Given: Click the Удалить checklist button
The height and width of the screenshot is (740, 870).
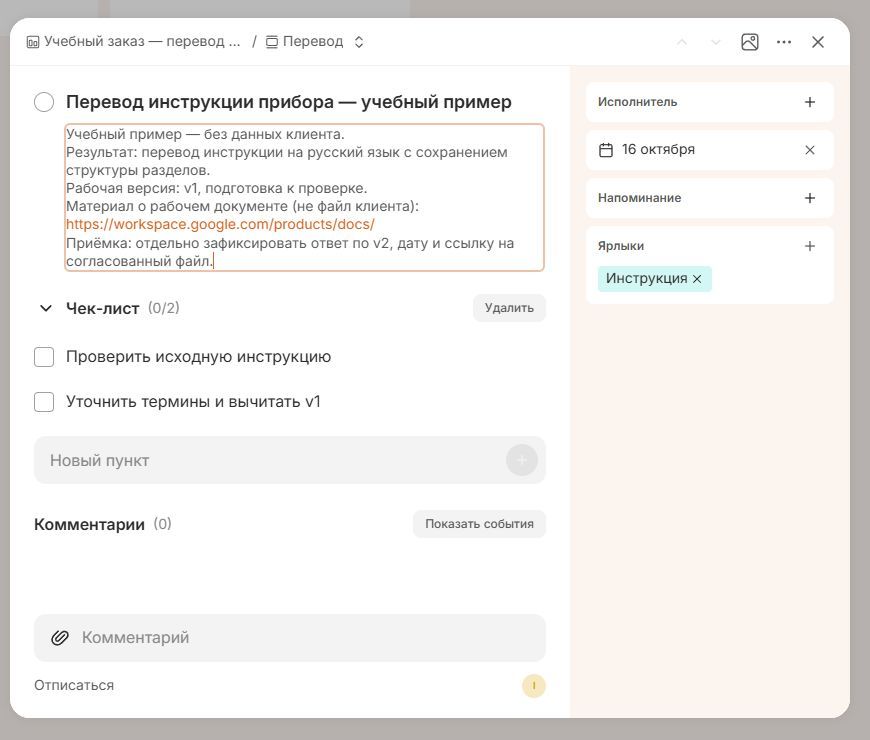Looking at the screenshot, I should click(x=509, y=308).
